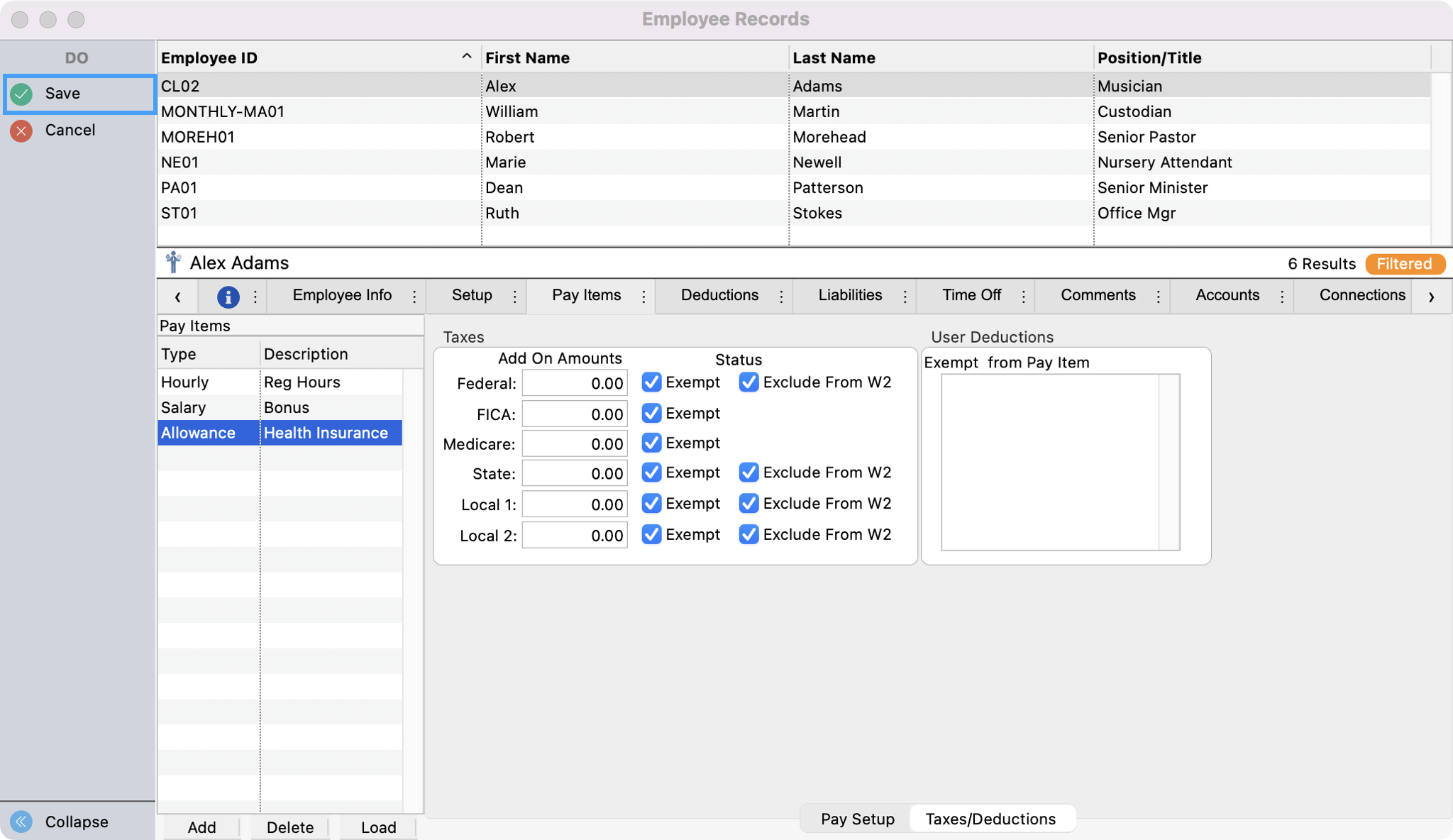The image size is (1453, 840).
Task: Open the three-dot menu beside Deductions tab
Action: click(x=781, y=297)
